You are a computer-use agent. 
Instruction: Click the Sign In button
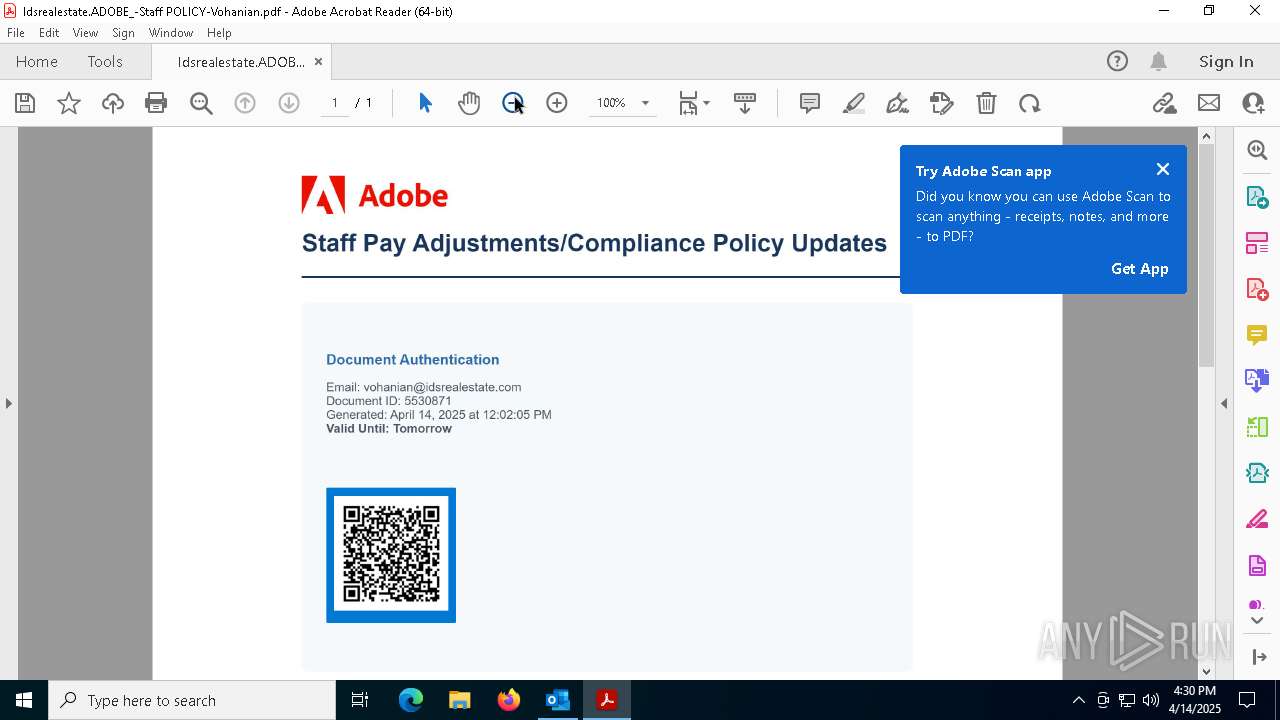[x=1226, y=61]
